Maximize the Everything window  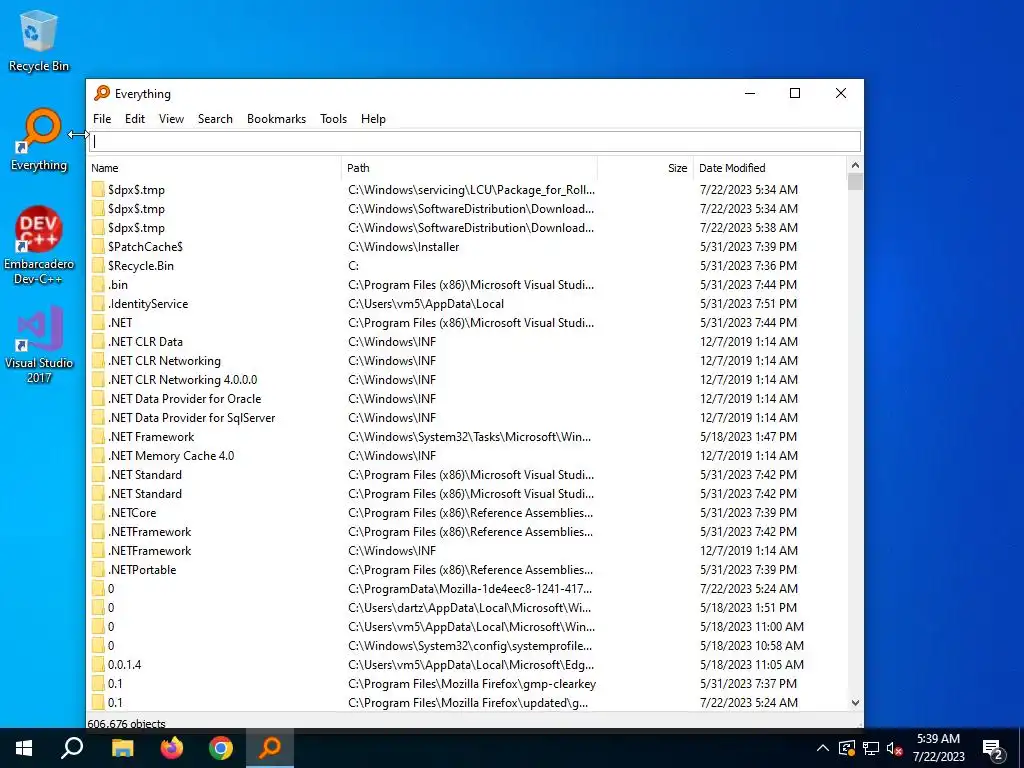795,93
